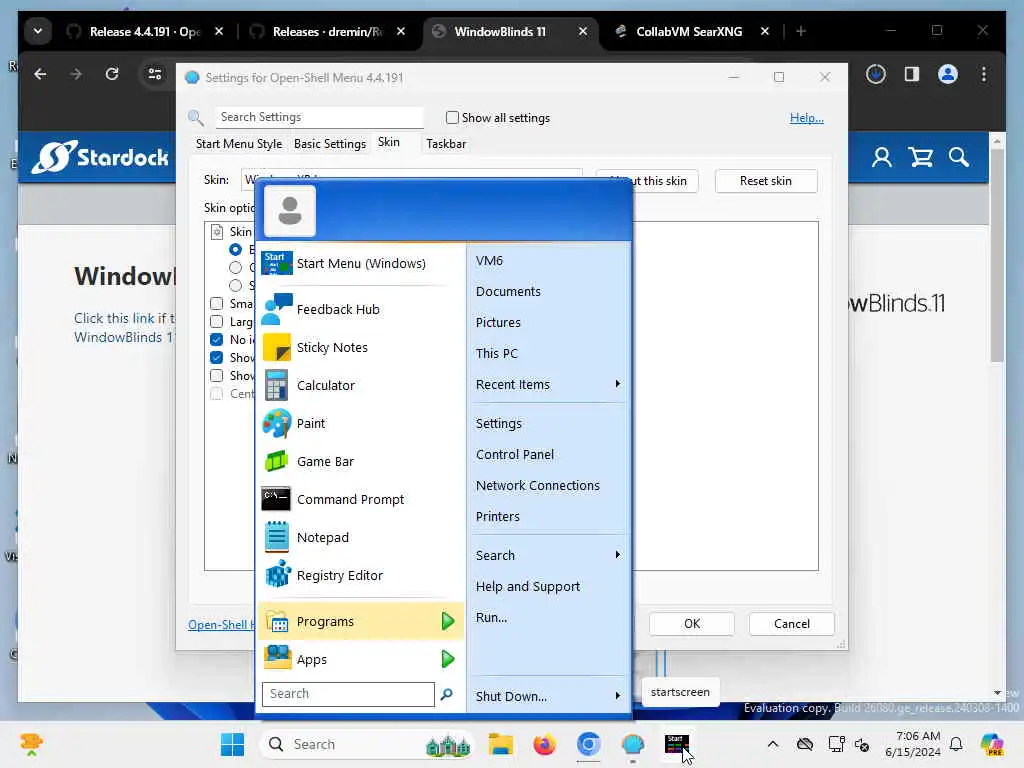Click Open-Shell homepage link

click(221, 624)
